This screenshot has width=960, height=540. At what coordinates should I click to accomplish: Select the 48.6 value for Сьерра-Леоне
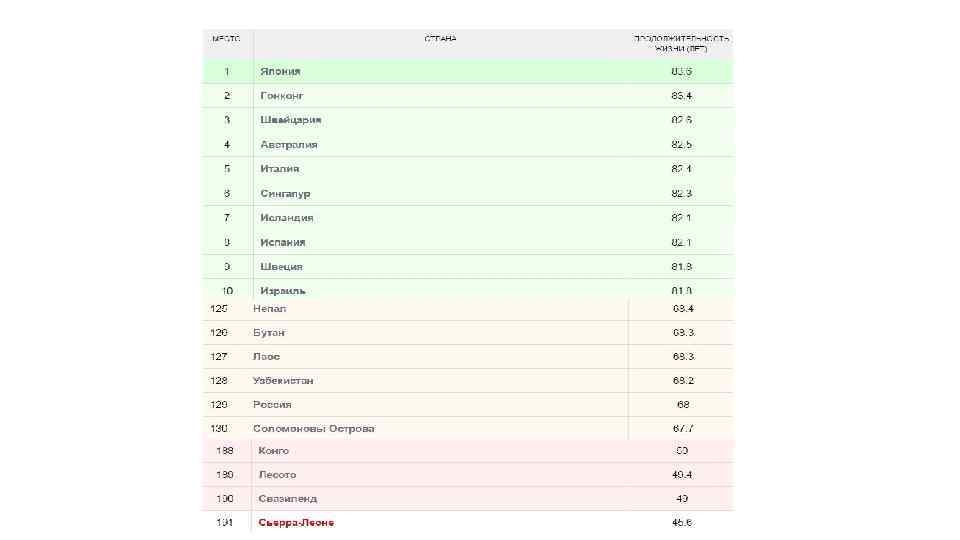pos(682,523)
